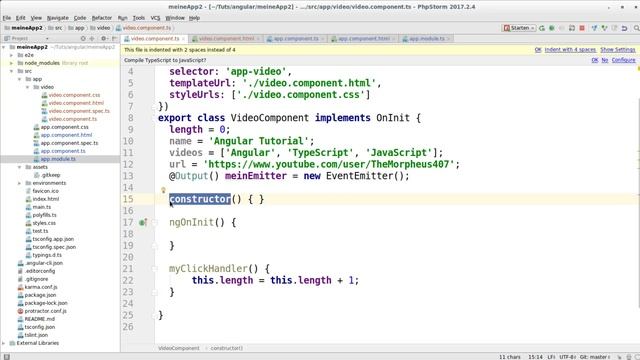Start debugging with the green bug icon
The height and width of the screenshot is (360, 640).
[x=552, y=28]
